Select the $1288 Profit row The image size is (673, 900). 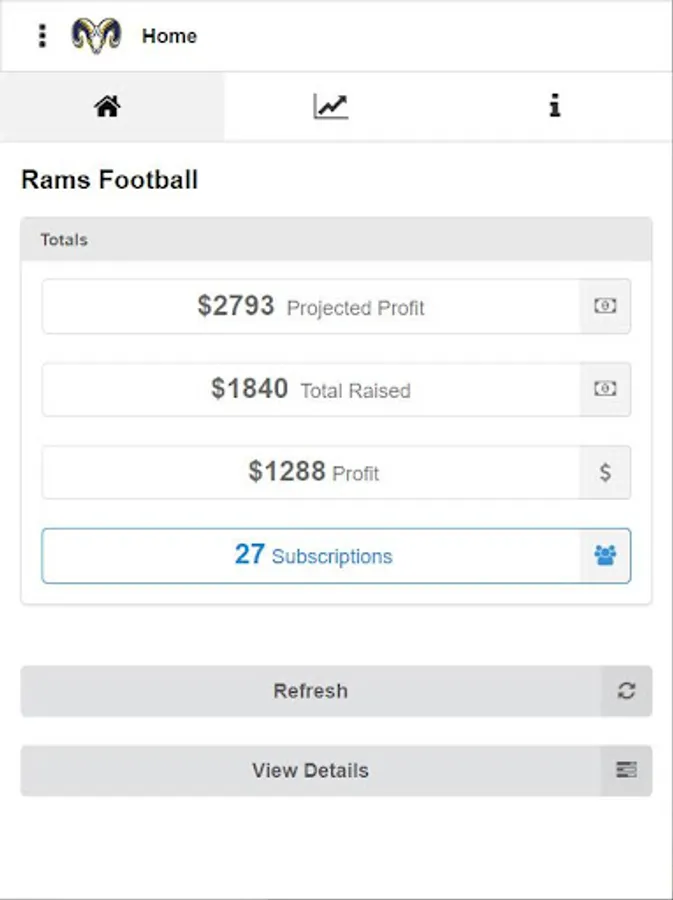coord(312,472)
